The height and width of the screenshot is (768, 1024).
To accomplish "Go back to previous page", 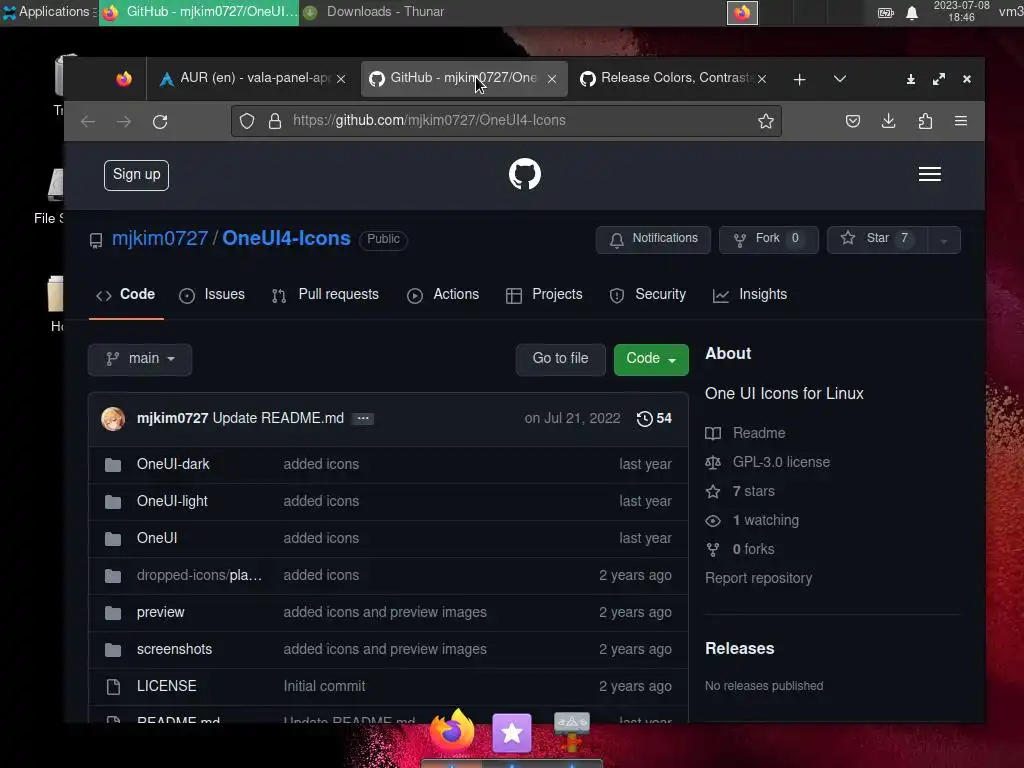I will 88,121.
